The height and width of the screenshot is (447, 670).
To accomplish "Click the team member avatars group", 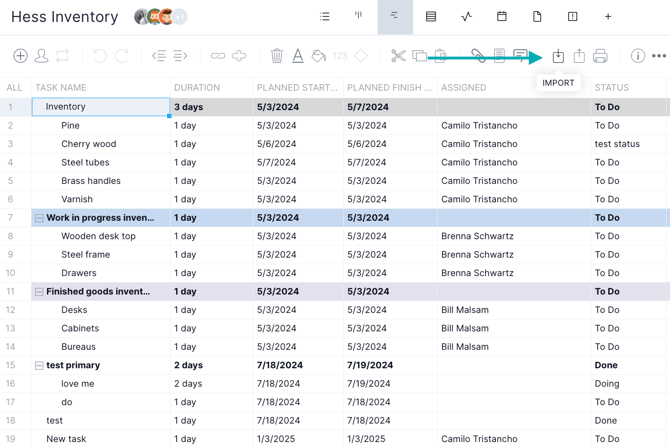I will pyautogui.click(x=161, y=17).
